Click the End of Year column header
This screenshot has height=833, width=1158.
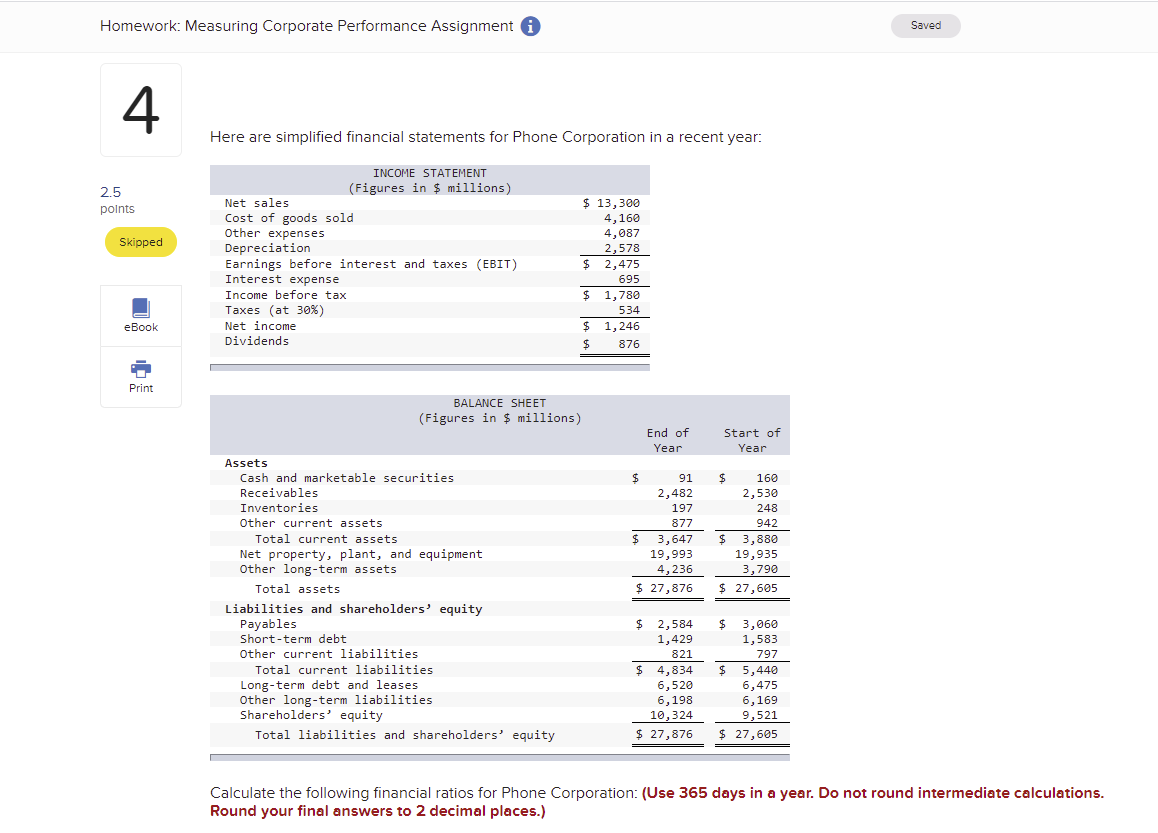coord(667,440)
